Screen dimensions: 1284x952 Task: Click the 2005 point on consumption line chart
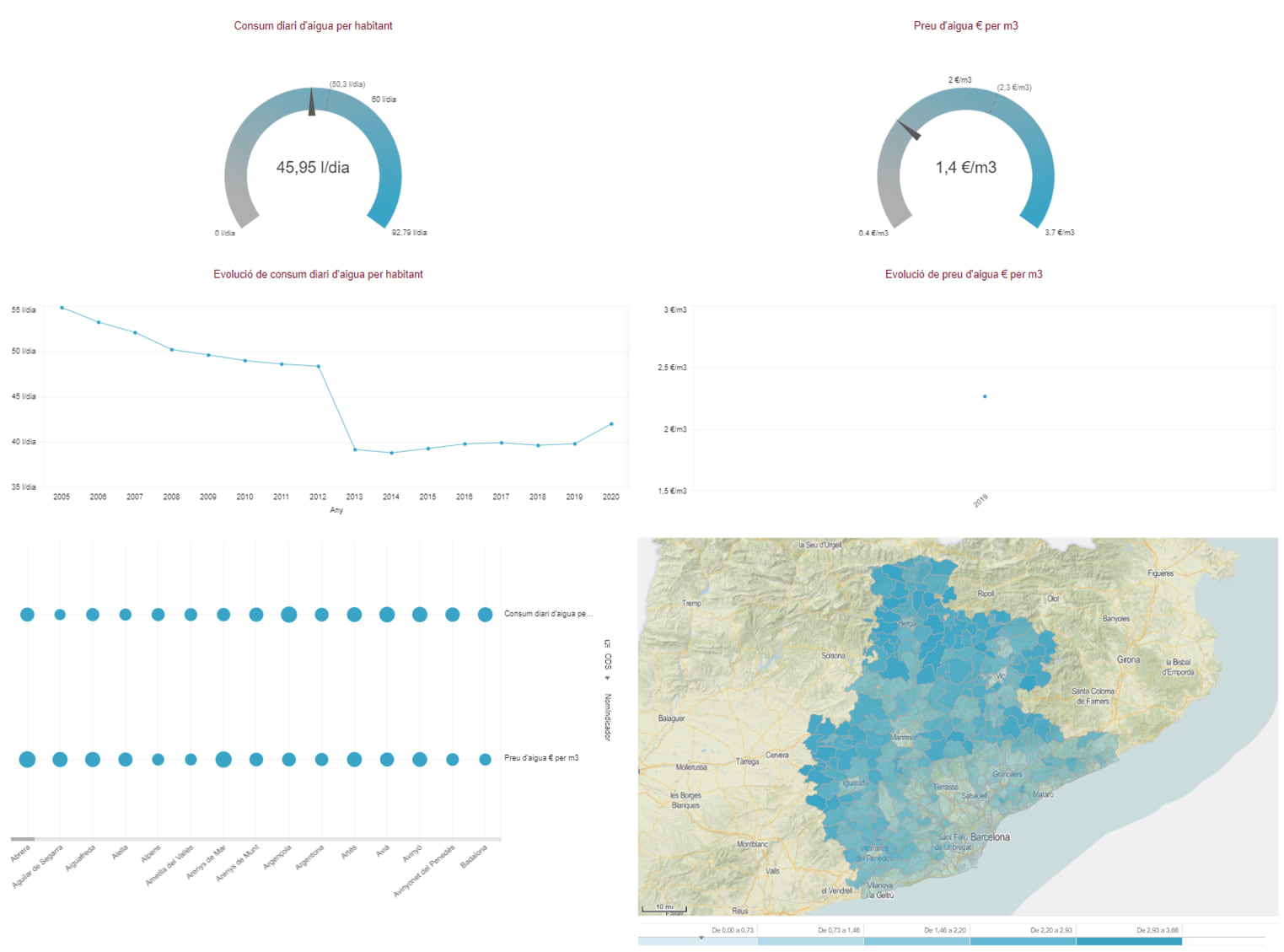point(62,308)
